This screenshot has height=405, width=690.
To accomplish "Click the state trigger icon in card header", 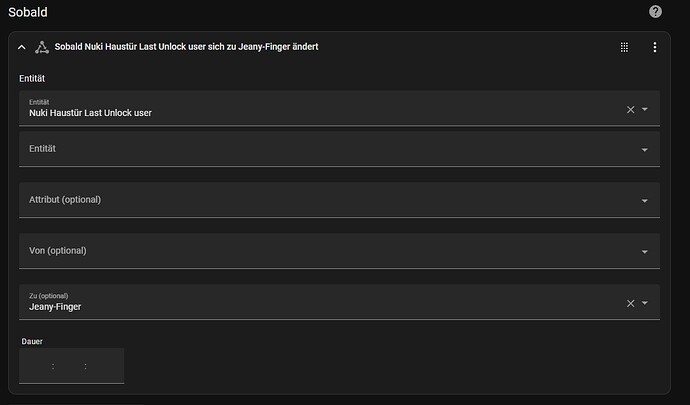I will pos(42,47).
